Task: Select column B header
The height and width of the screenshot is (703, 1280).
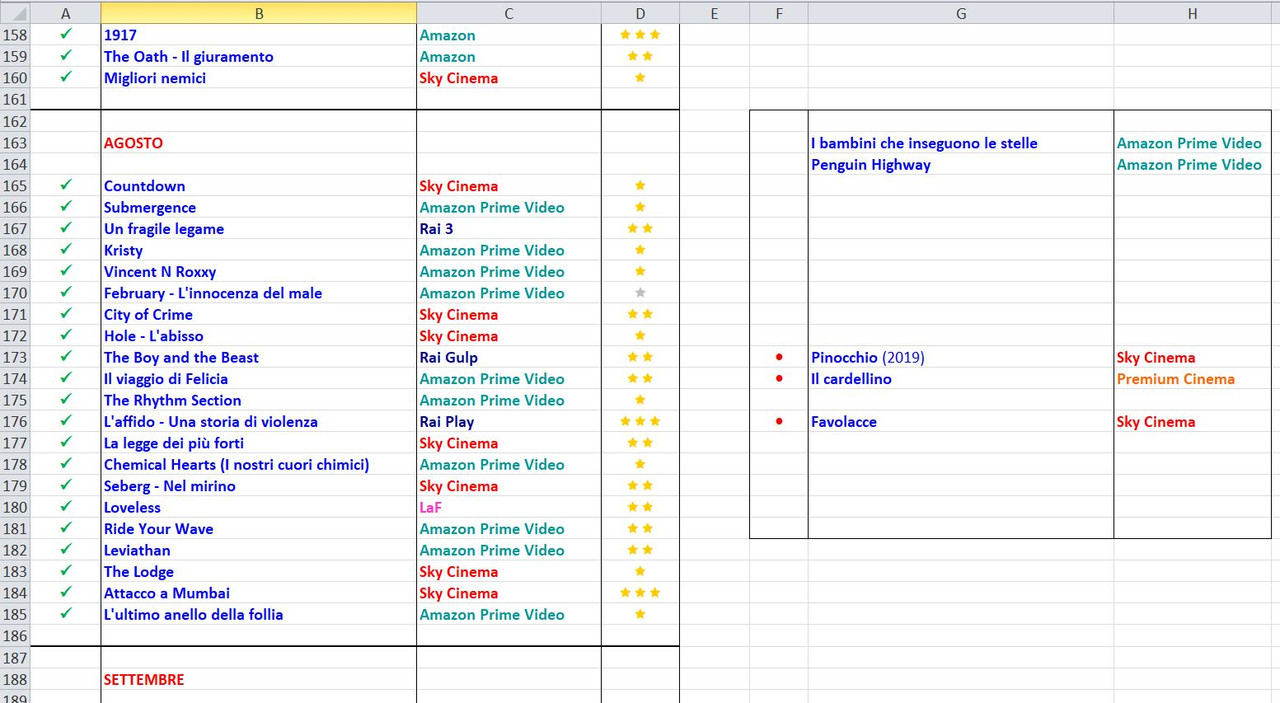Action: (258, 13)
